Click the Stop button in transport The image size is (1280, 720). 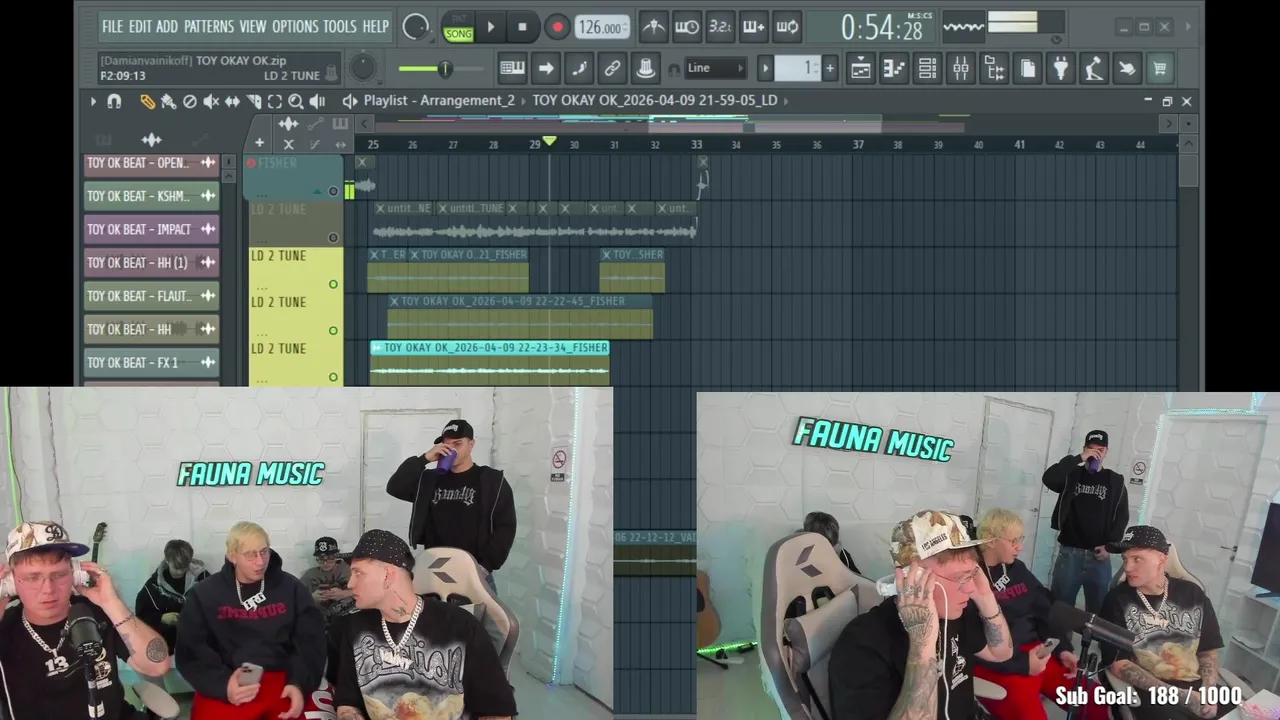[x=522, y=27]
